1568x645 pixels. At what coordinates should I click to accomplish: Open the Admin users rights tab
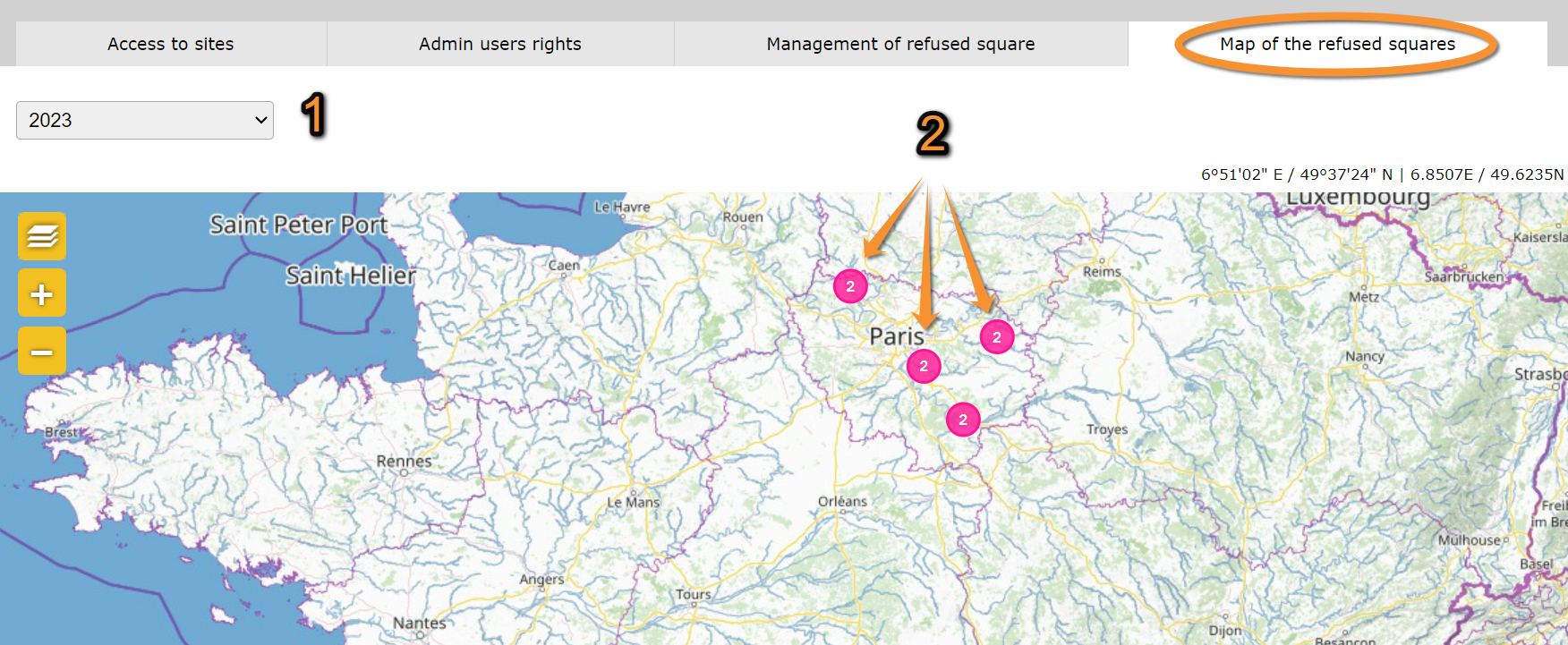pos(500,44)
